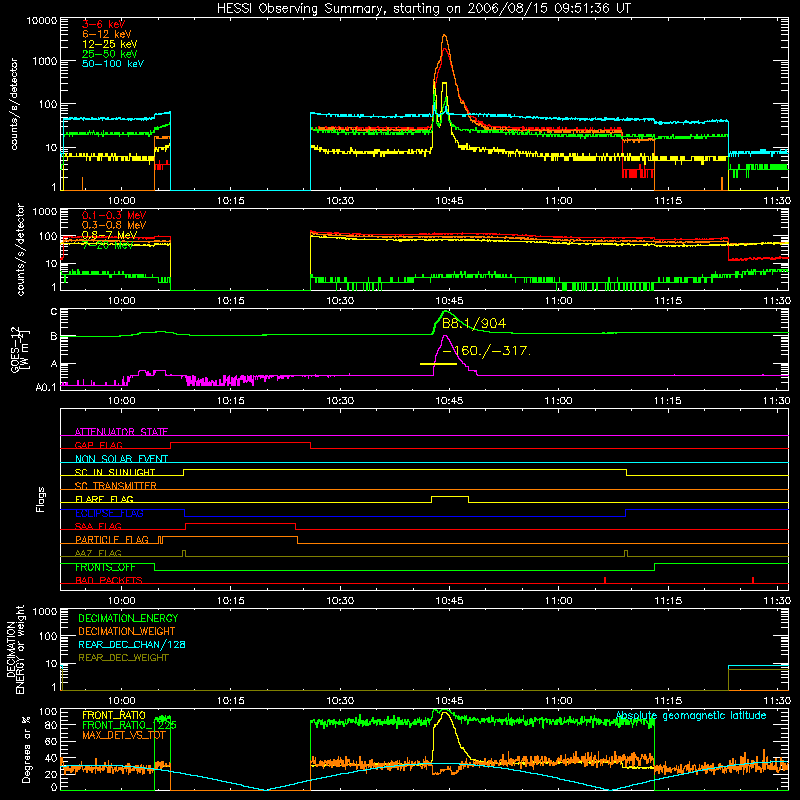This screenshot has width=800, height=800.
Task: Click the NON_SOLAR_EVENT flag label
Action: click(121, 459)
